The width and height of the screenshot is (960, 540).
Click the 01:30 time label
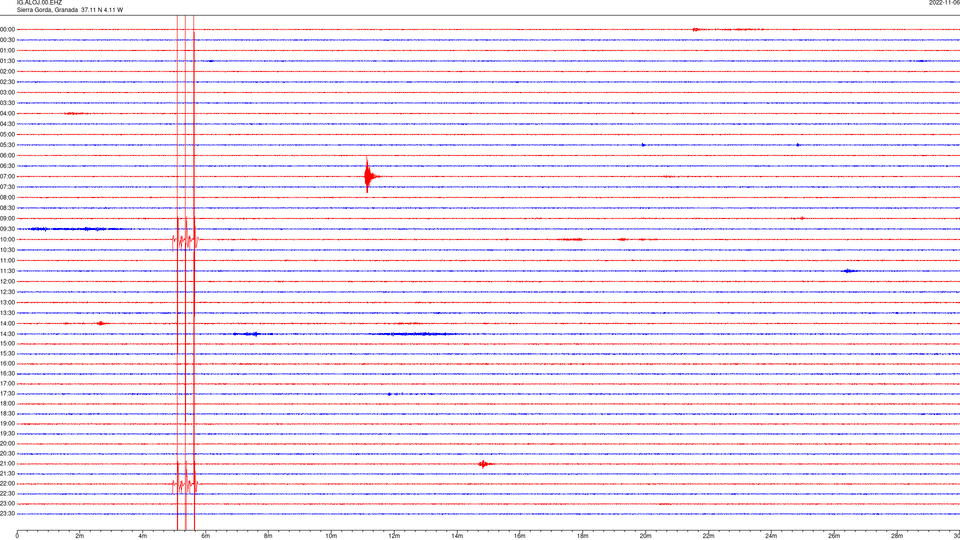pyautogui.click(x=8, y=61)
